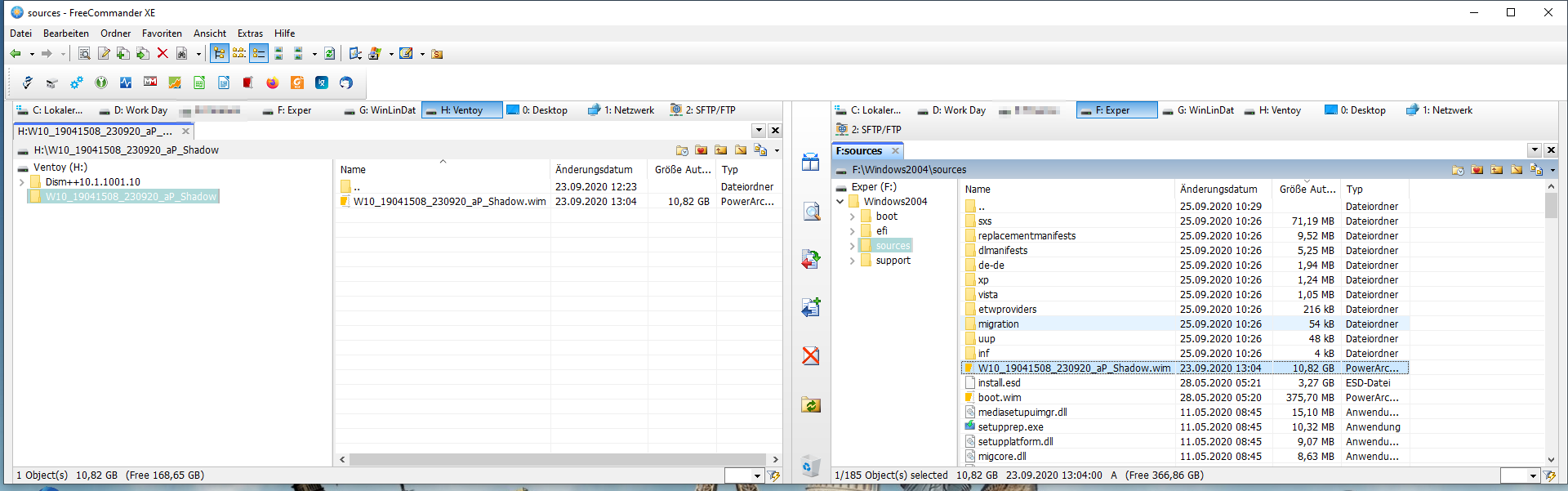This screenshot has height=491, width=1568.
Task: Click the green refresh arrows toolbar icon
Action: [329, 54]
